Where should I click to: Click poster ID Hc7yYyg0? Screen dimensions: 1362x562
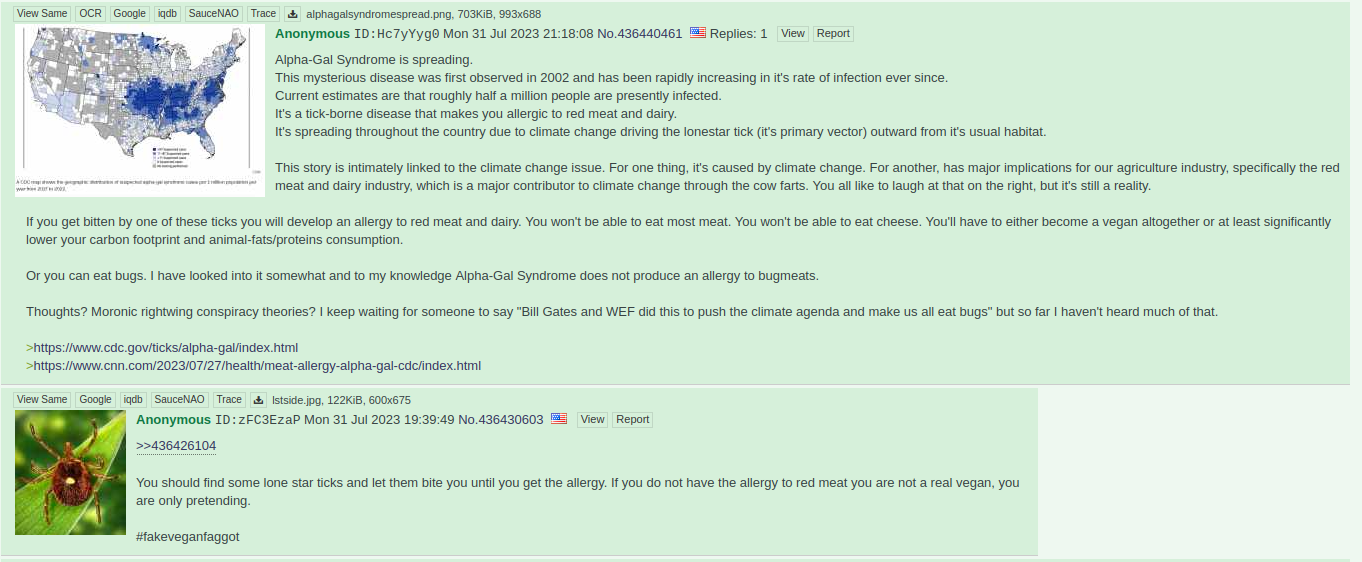(397, 34)
